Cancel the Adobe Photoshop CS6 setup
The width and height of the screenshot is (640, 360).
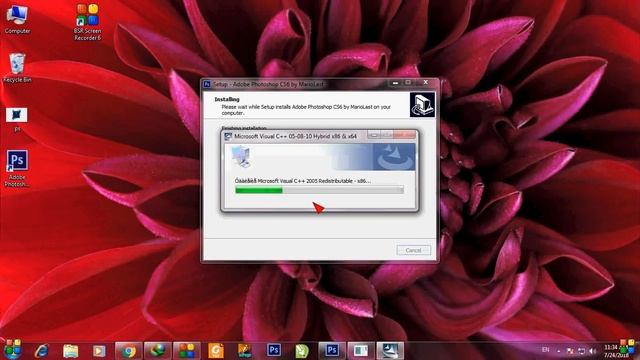413,250
